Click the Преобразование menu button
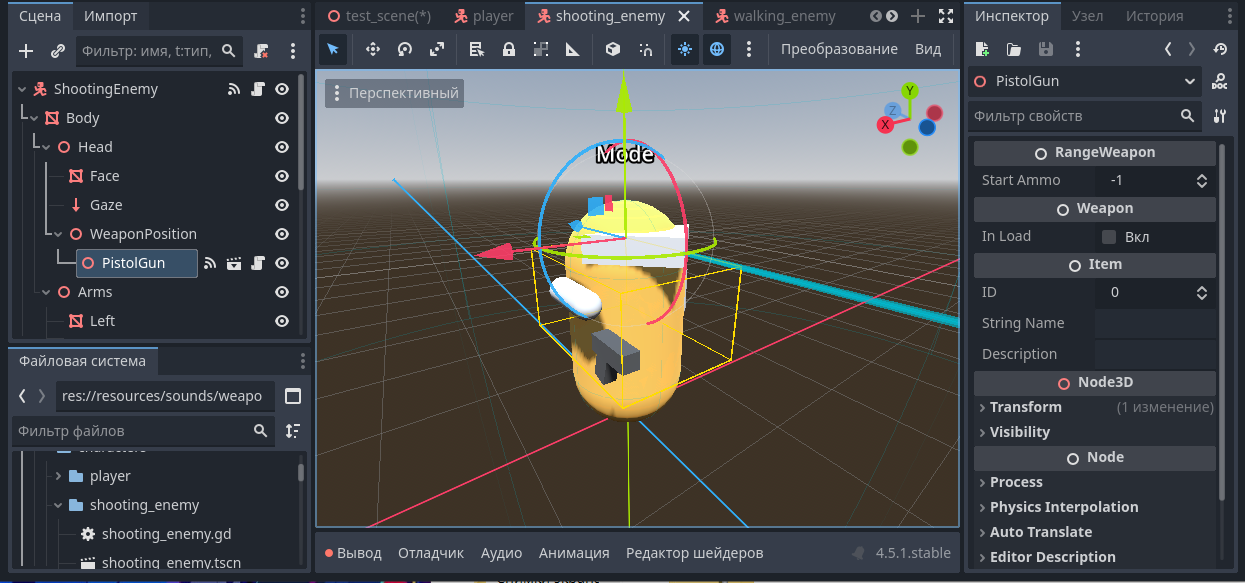 tap(839, 49)
